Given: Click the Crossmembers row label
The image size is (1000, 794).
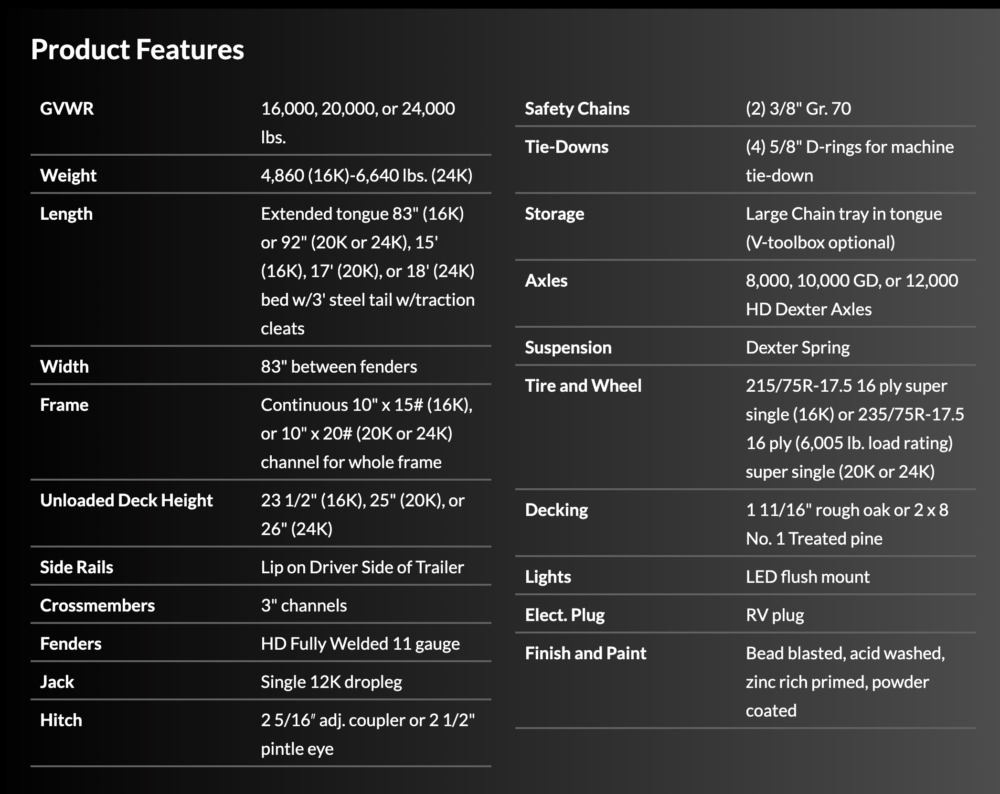Looking at the screenshot, I should point(97,605).
